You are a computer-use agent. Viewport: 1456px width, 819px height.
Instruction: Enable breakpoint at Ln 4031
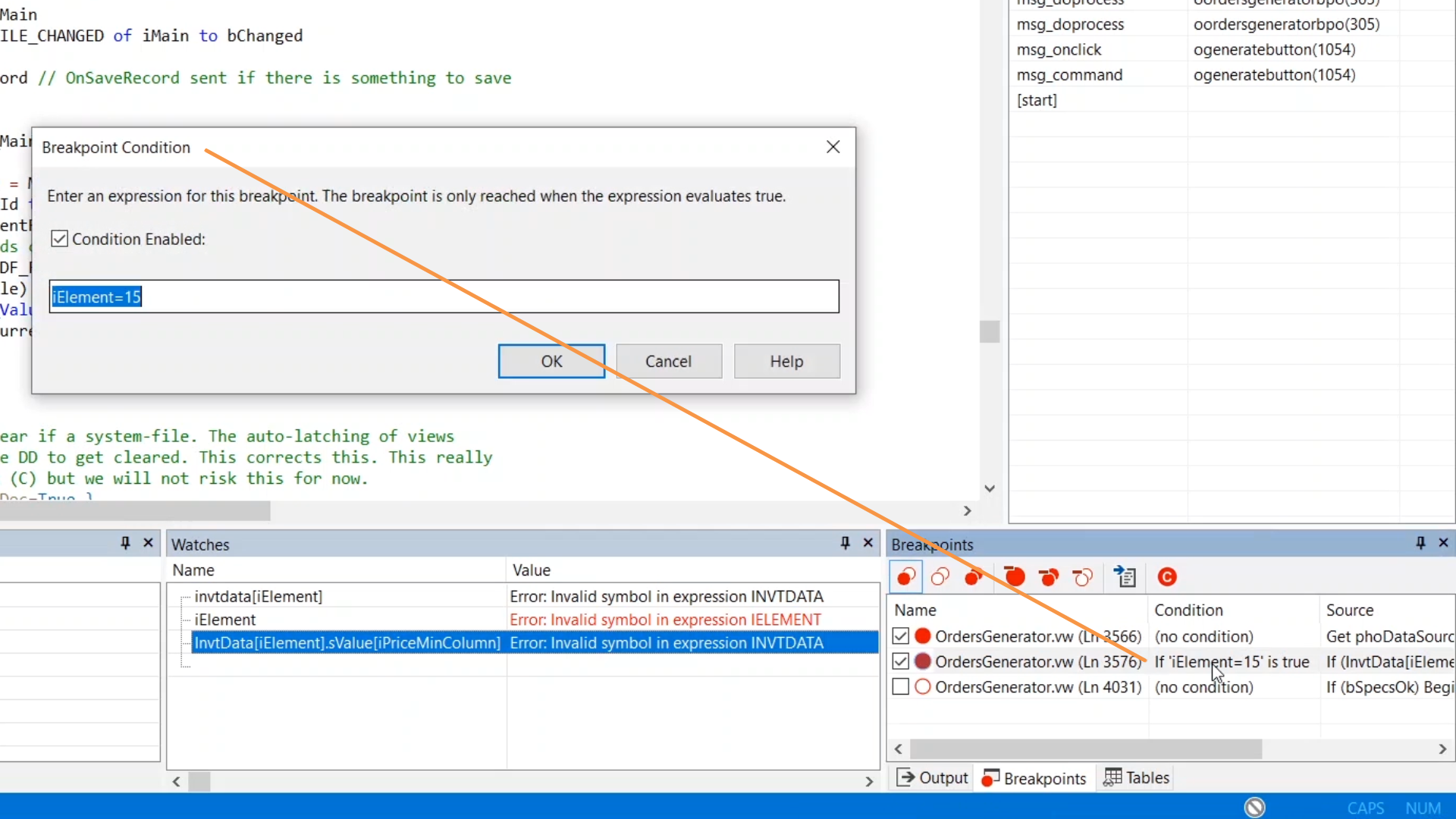coord(900,687)
